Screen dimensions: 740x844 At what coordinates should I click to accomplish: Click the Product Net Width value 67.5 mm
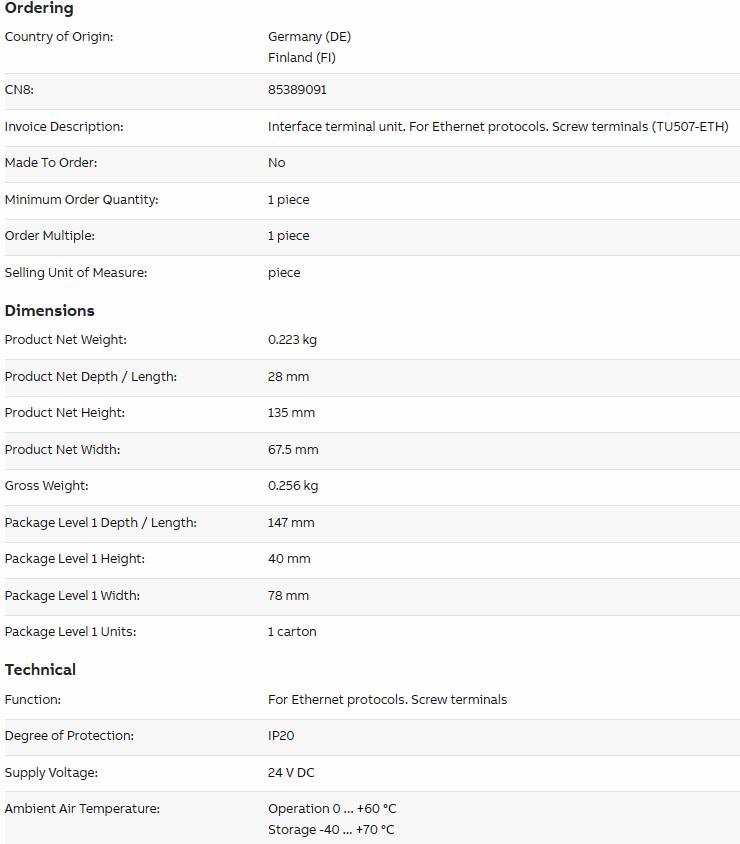pos(293,449)
